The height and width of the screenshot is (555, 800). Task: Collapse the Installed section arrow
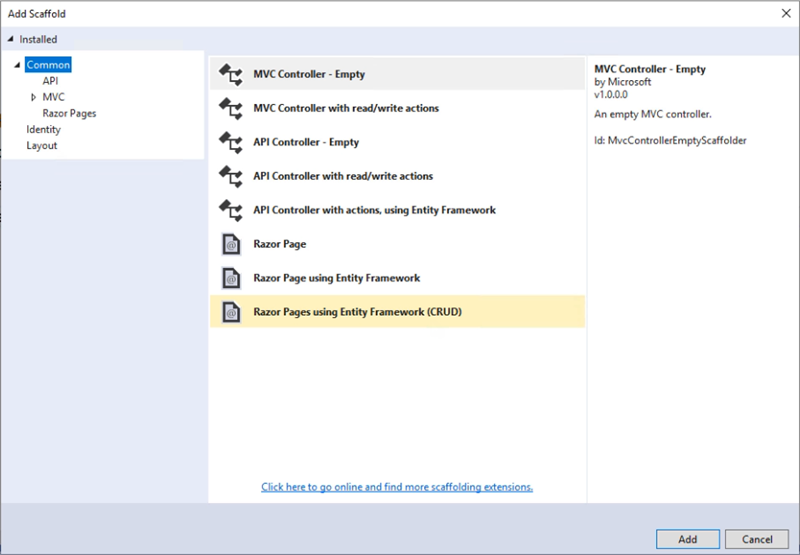11,40
